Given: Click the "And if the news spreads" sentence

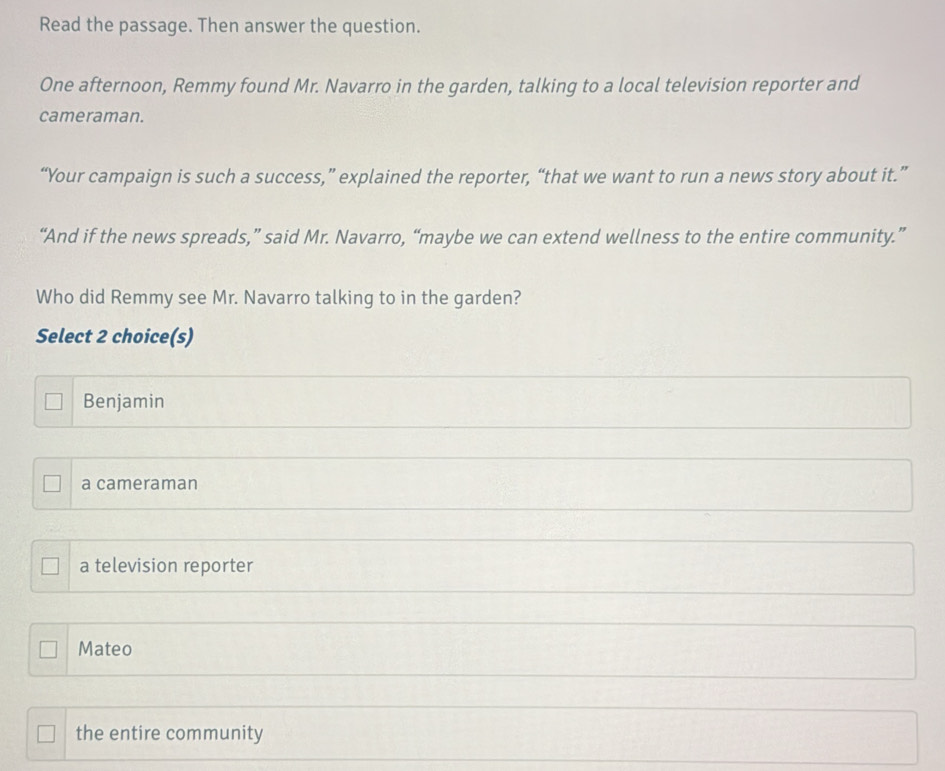Looking at the screenshot, I should [472, 236].
